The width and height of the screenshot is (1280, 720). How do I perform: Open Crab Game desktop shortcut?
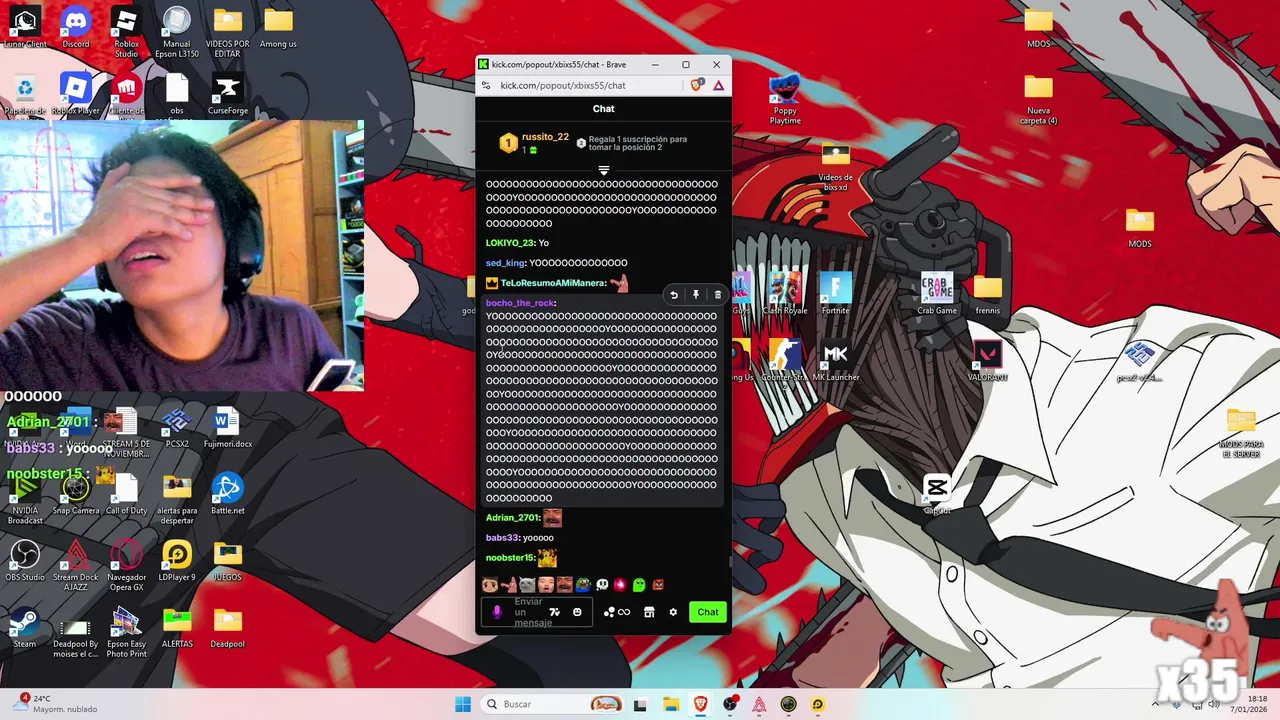937,294
